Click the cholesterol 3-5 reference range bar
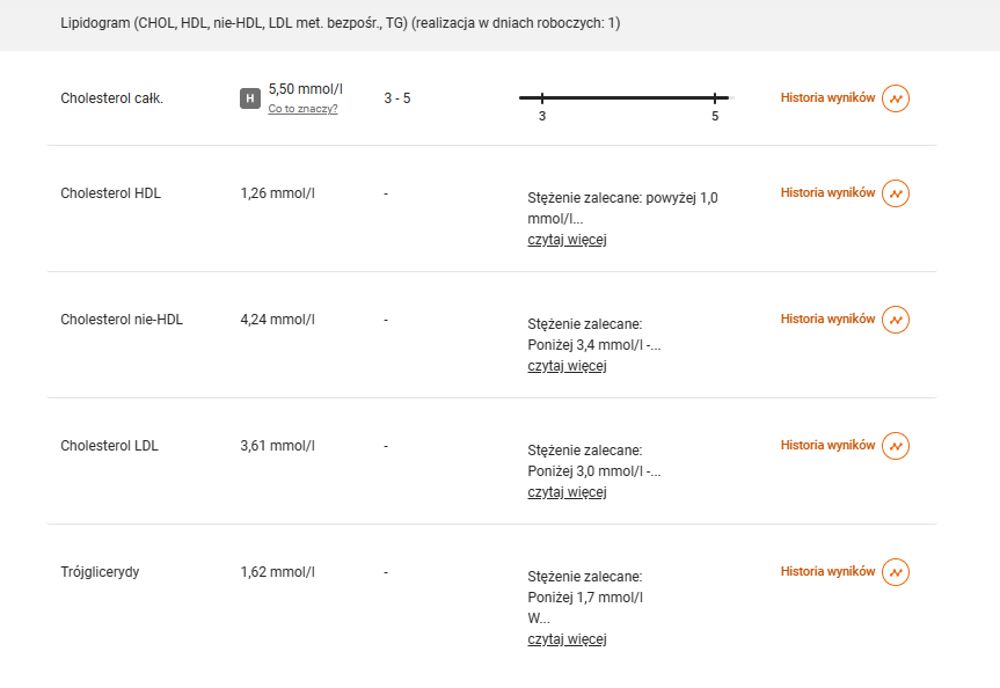 coord(625,98)
